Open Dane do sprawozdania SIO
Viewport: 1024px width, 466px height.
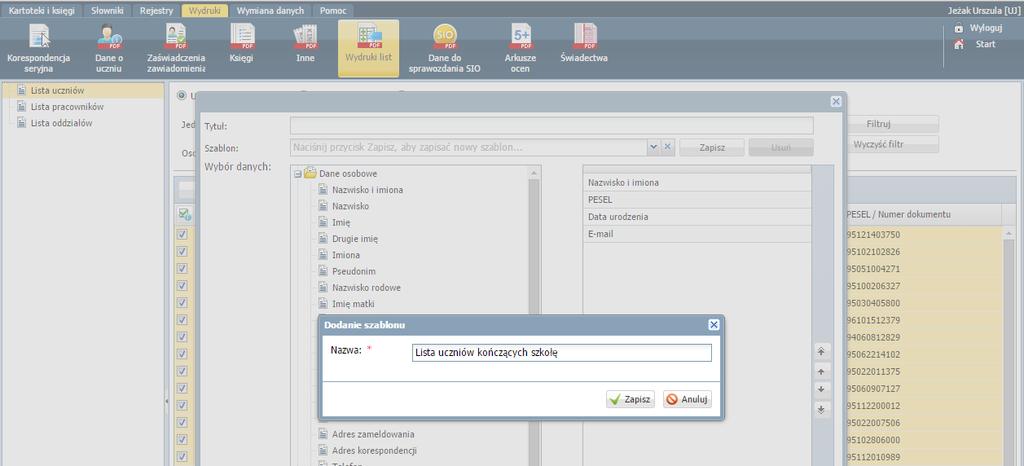[x=445, y=47]
